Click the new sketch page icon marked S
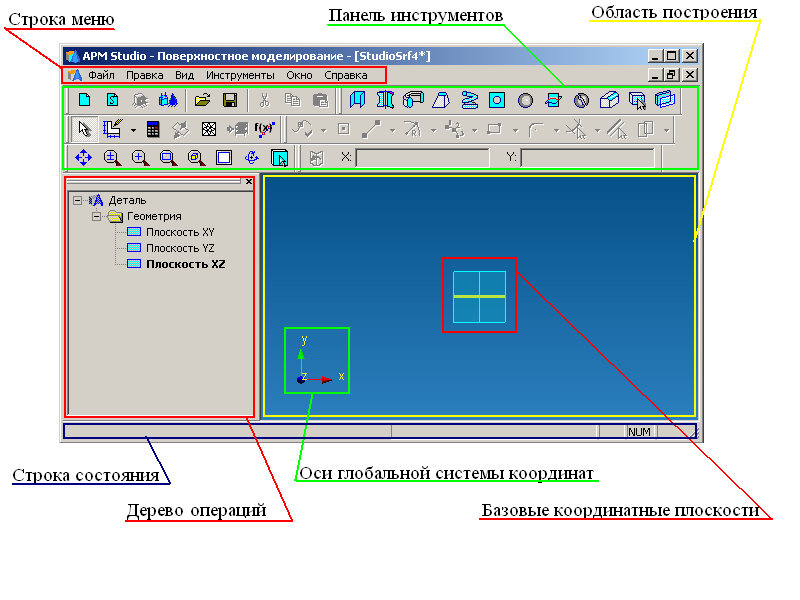The image size is (800, 600). click(x=112, y=100)
